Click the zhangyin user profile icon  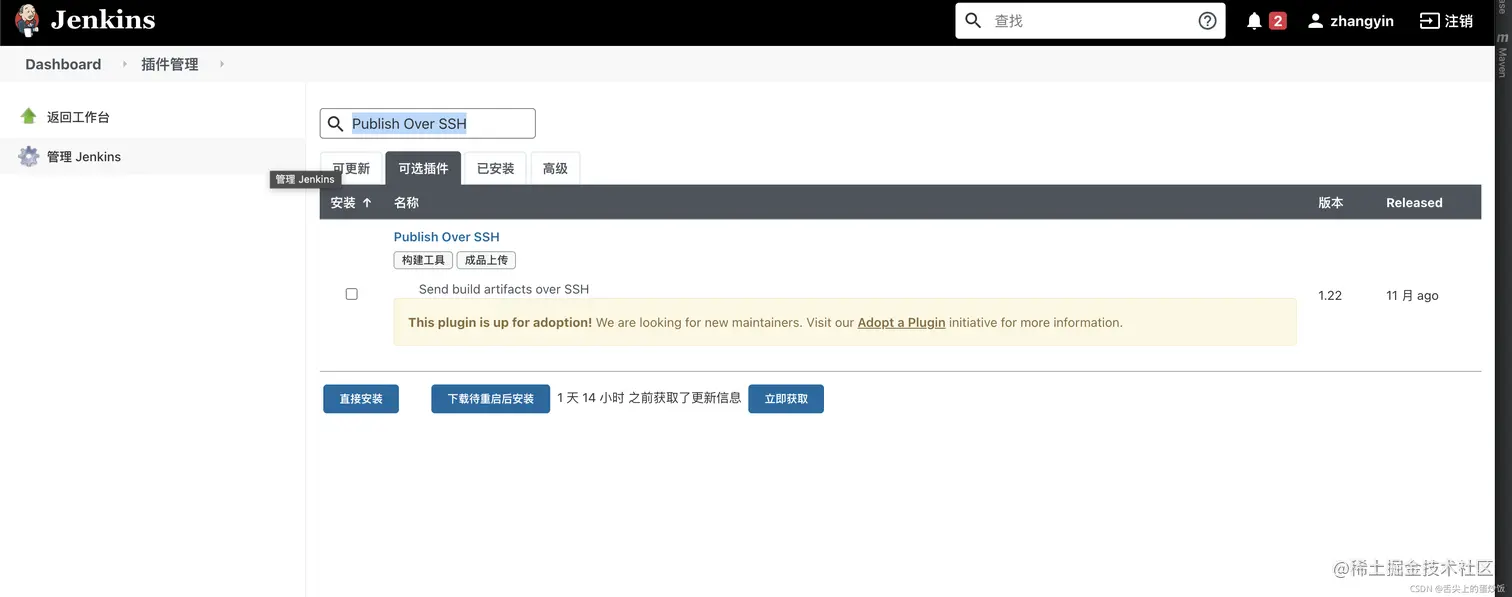coord(1315,20)
